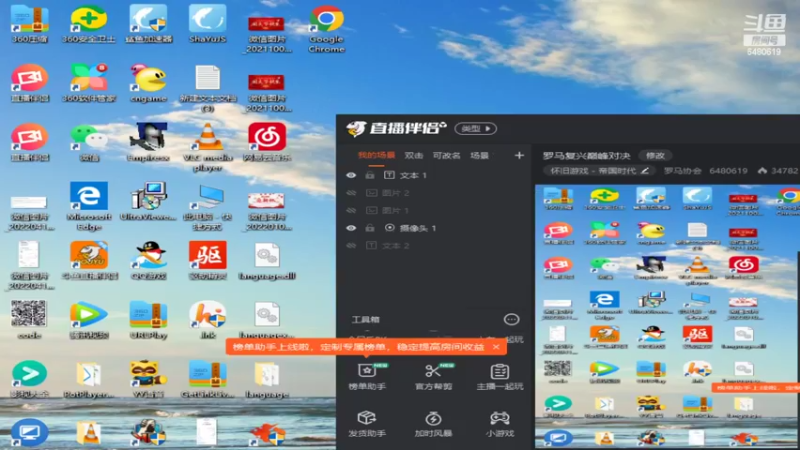Image resolution: width=800 pixels, height=450 pixels.
Task: Open the 官方帮剪 scissors tool
Action: 433,377
